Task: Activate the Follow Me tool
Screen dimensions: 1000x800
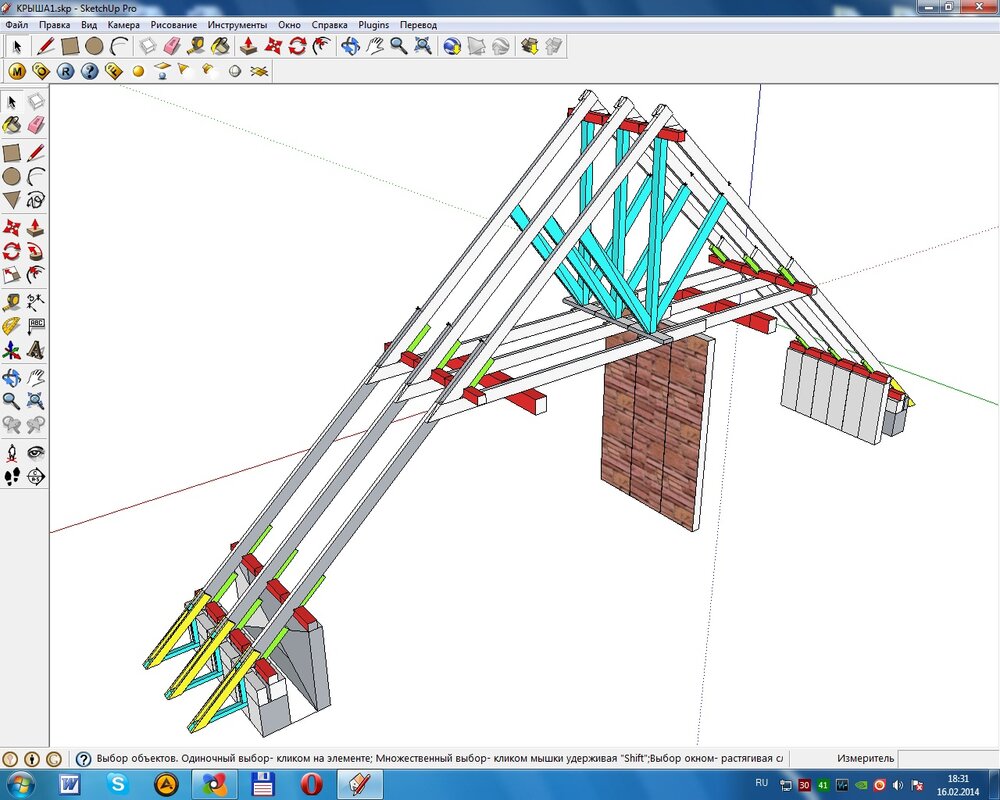Action: tap(36, 250)
